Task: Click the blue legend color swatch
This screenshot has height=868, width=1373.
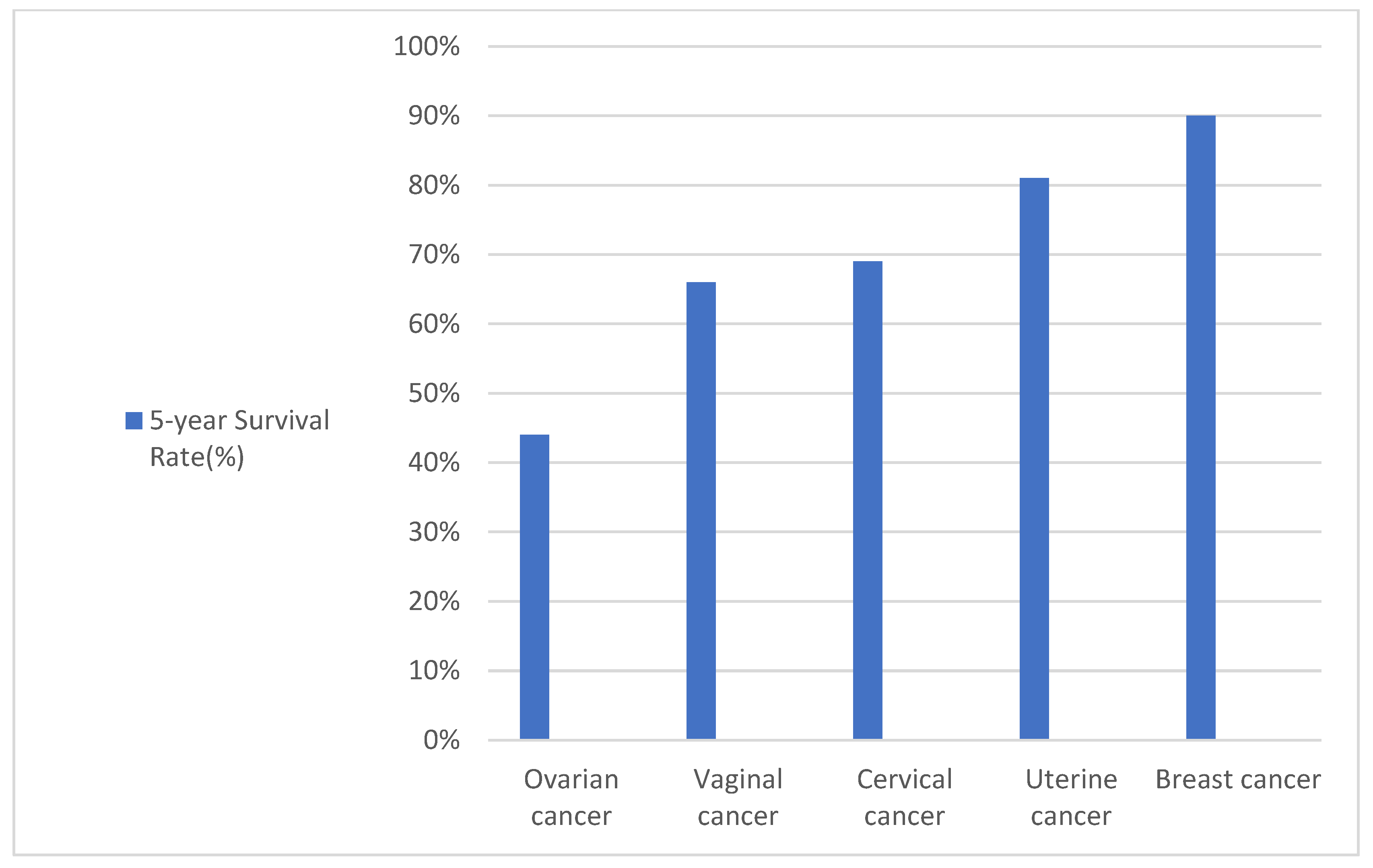Action: pos(134,421)
